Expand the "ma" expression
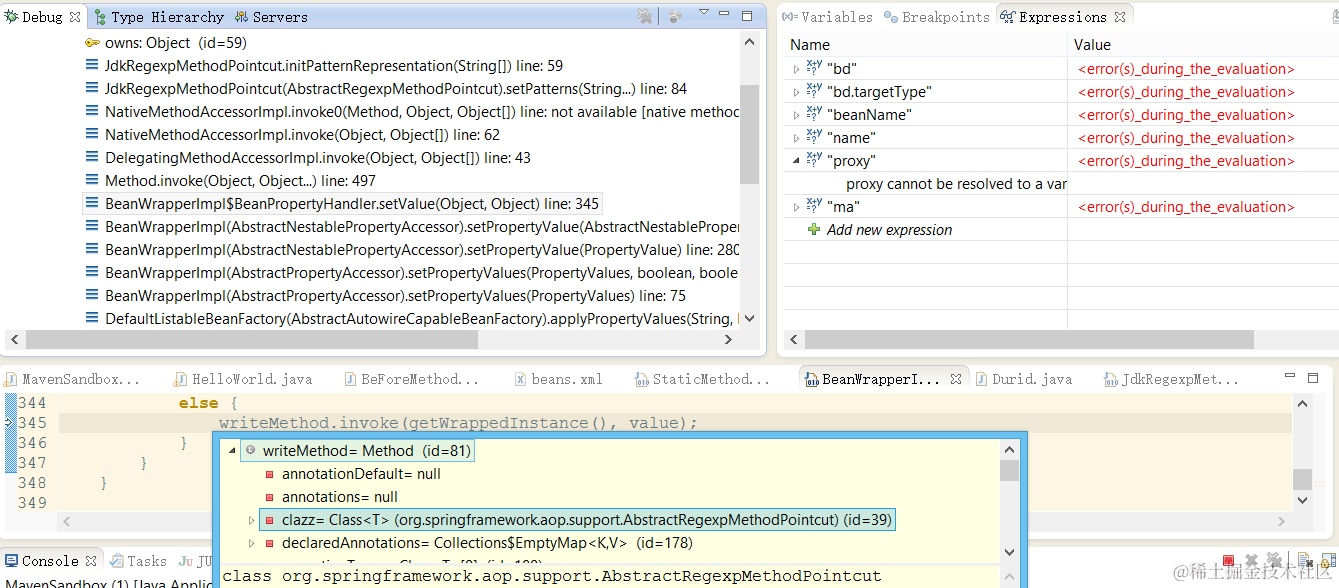 tap(796, 207)
